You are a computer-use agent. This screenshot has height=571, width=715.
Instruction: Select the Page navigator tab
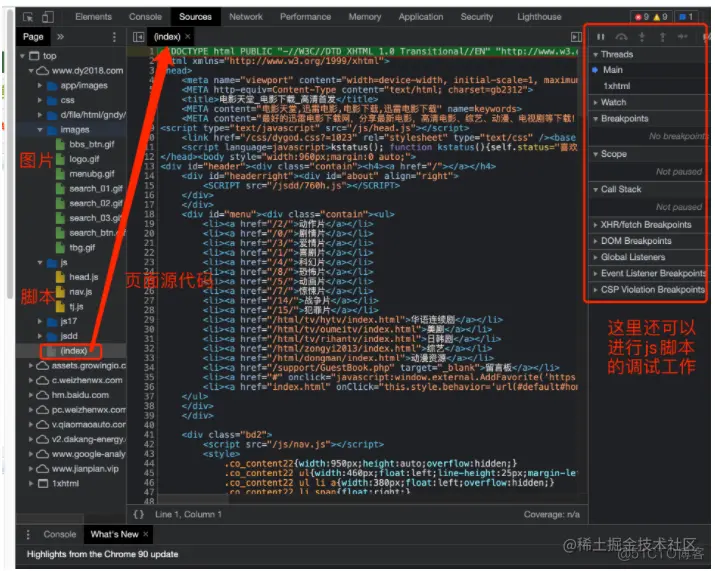pyautogui.click(x=33, y=36)
